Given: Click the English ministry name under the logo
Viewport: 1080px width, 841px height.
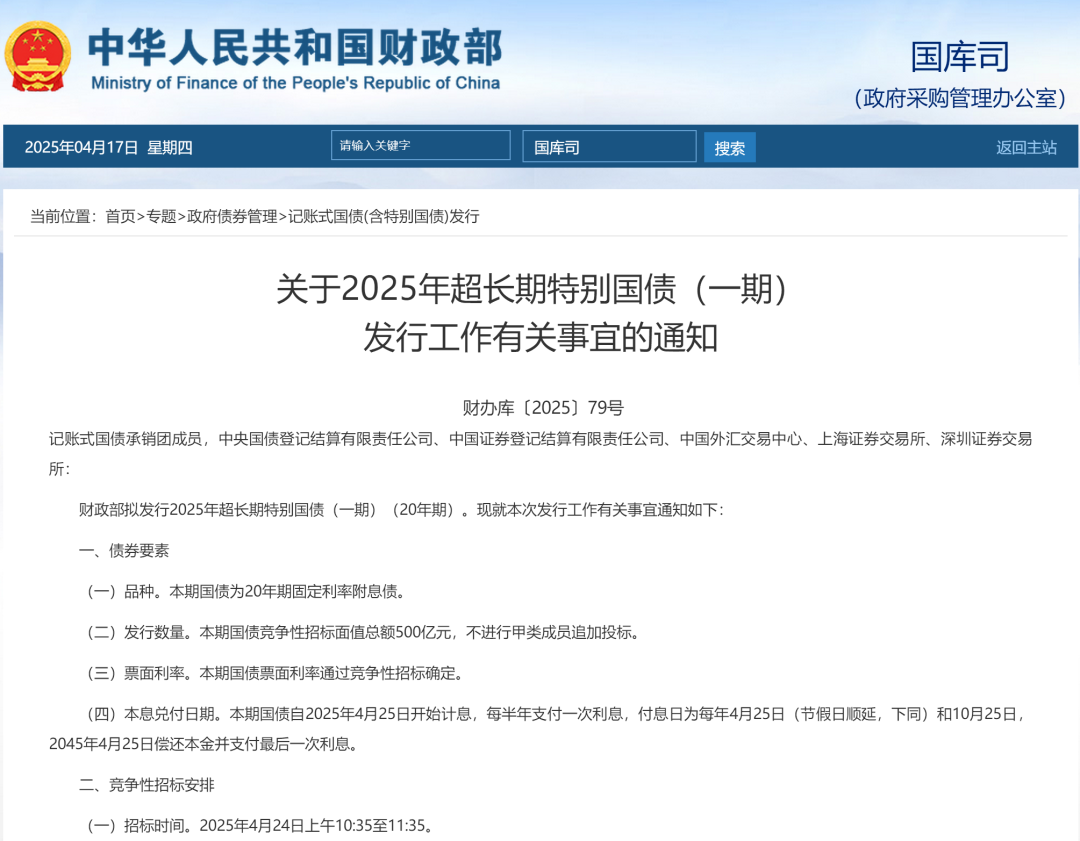Looking at the screenshot, I should (296, 83).
